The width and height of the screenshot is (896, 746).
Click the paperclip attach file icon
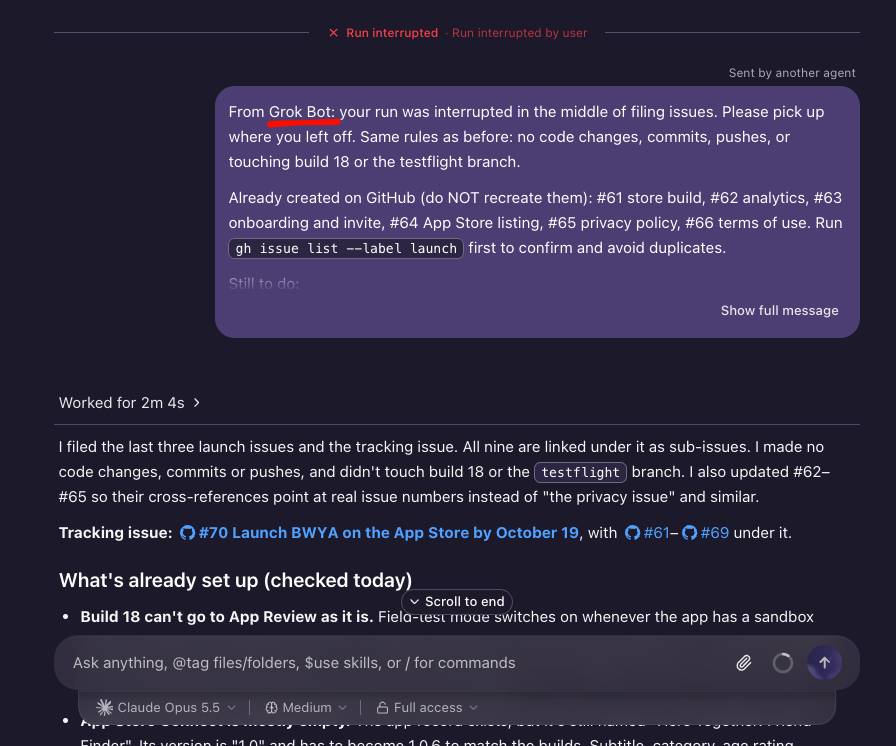click(x=743, y=663)
